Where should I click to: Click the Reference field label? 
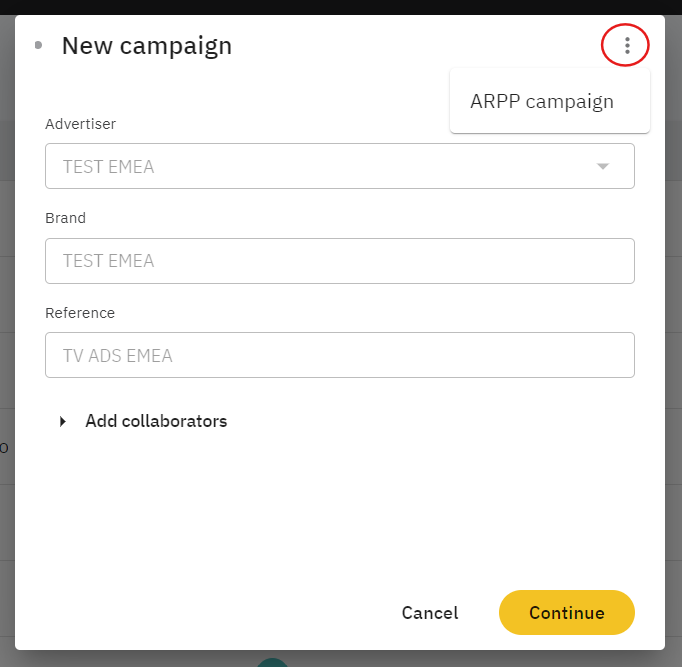pyautogui.click(x=80, y=312)
